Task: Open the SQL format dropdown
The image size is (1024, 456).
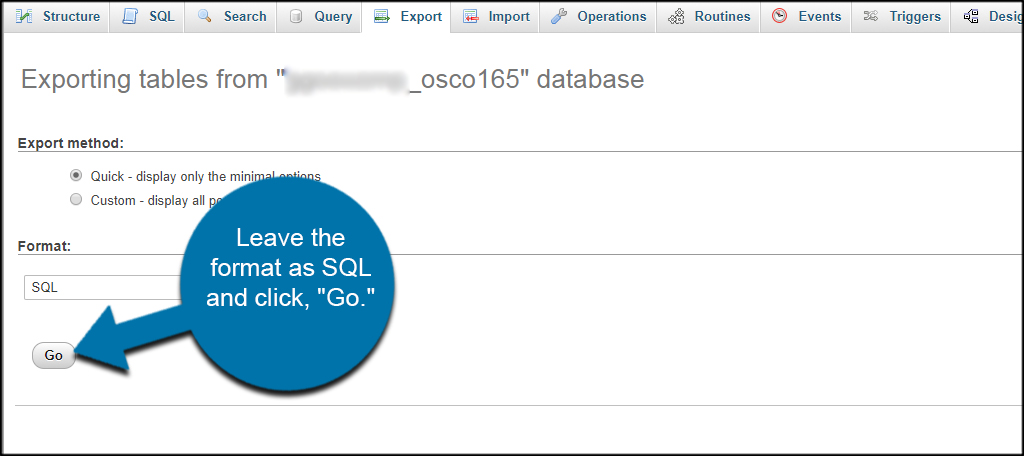Action: [104, 287]
